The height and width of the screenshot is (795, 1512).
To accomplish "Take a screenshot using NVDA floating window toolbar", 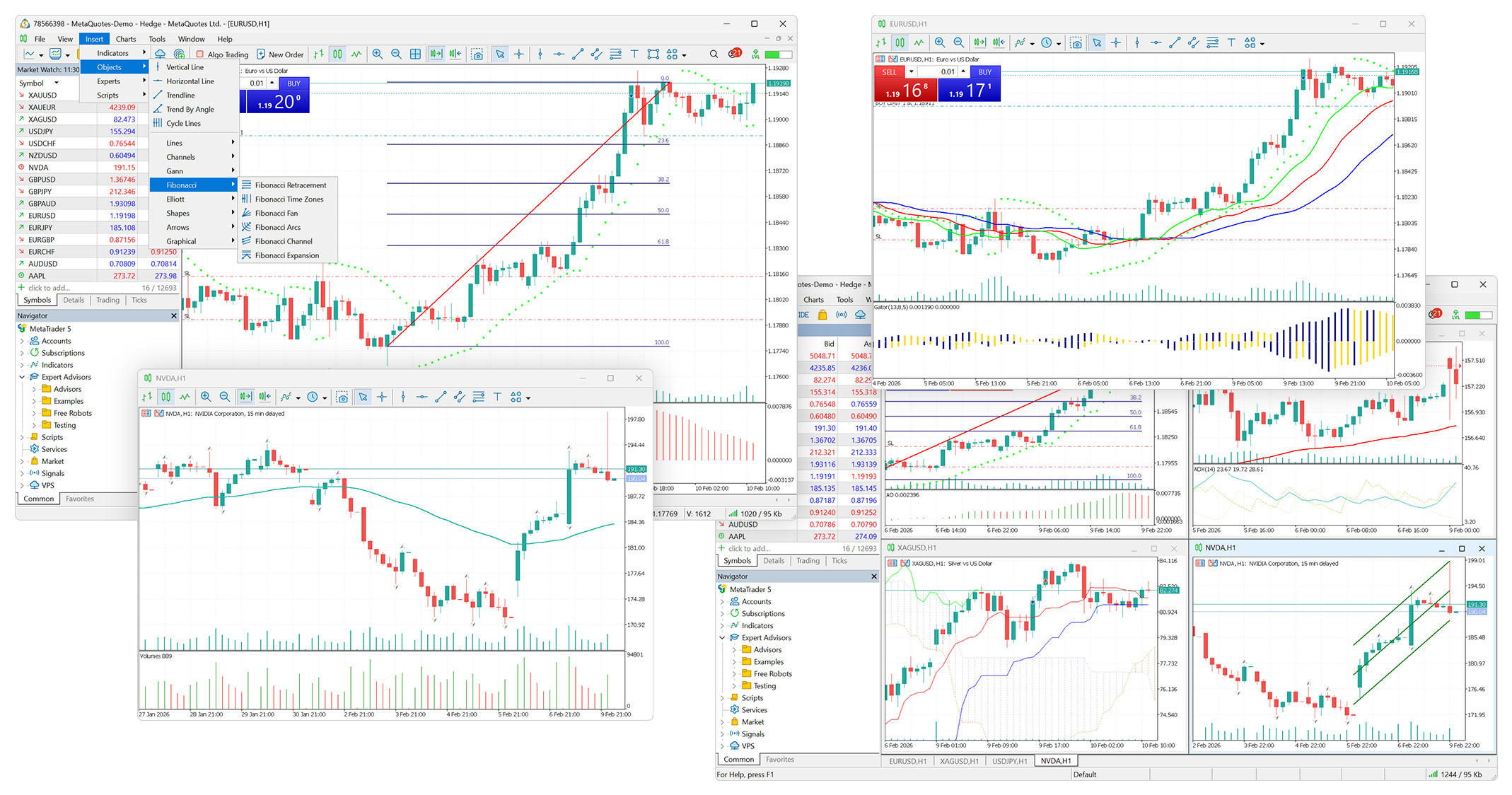I will point(342,397).
